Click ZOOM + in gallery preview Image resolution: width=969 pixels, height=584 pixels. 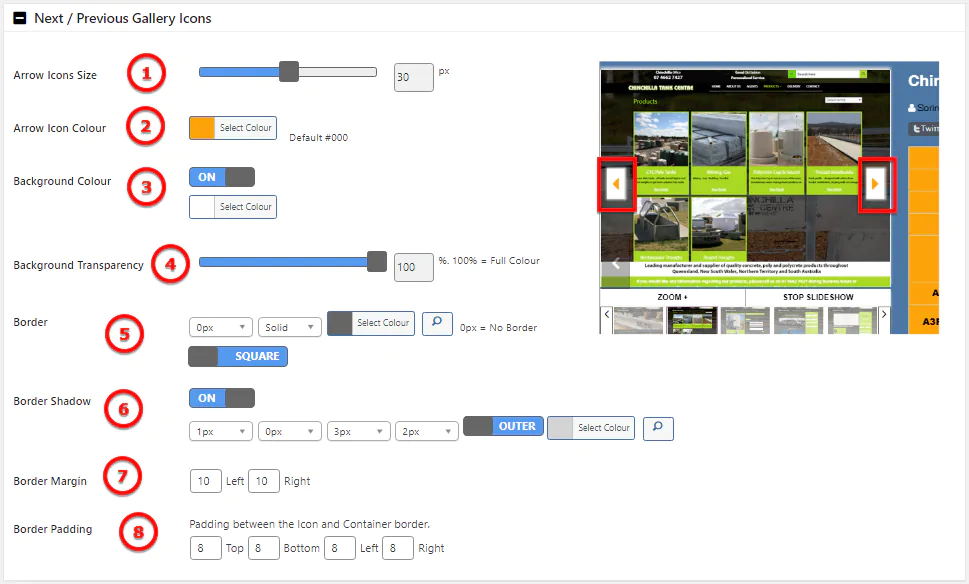pos(672,297)
